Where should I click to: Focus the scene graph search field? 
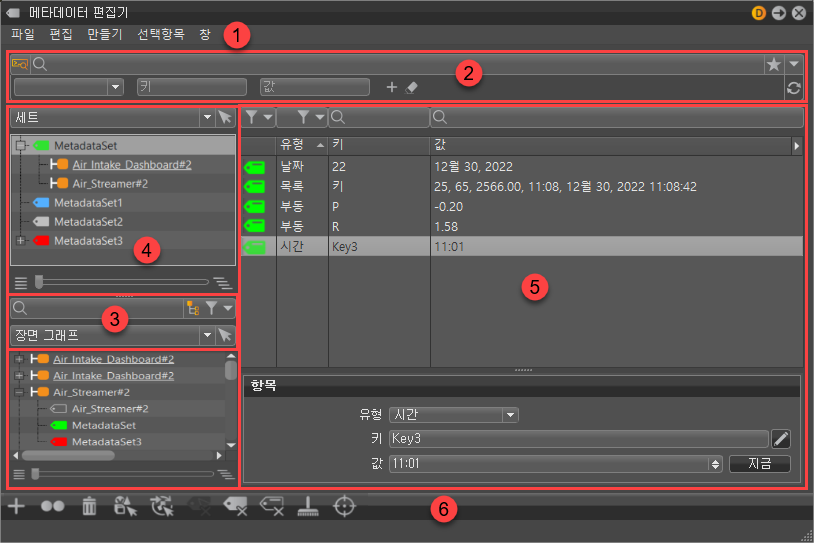[x=97, y=308]
